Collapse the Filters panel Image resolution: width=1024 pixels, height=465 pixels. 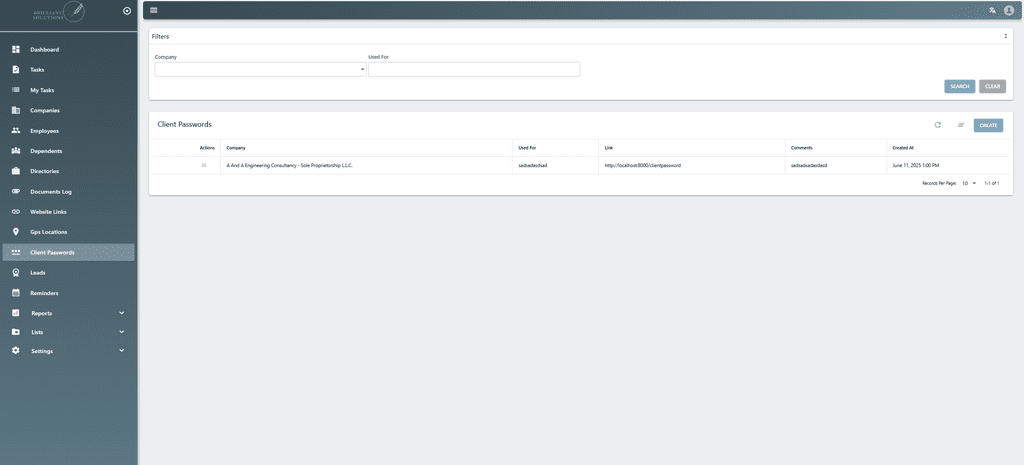(1006, 37)
